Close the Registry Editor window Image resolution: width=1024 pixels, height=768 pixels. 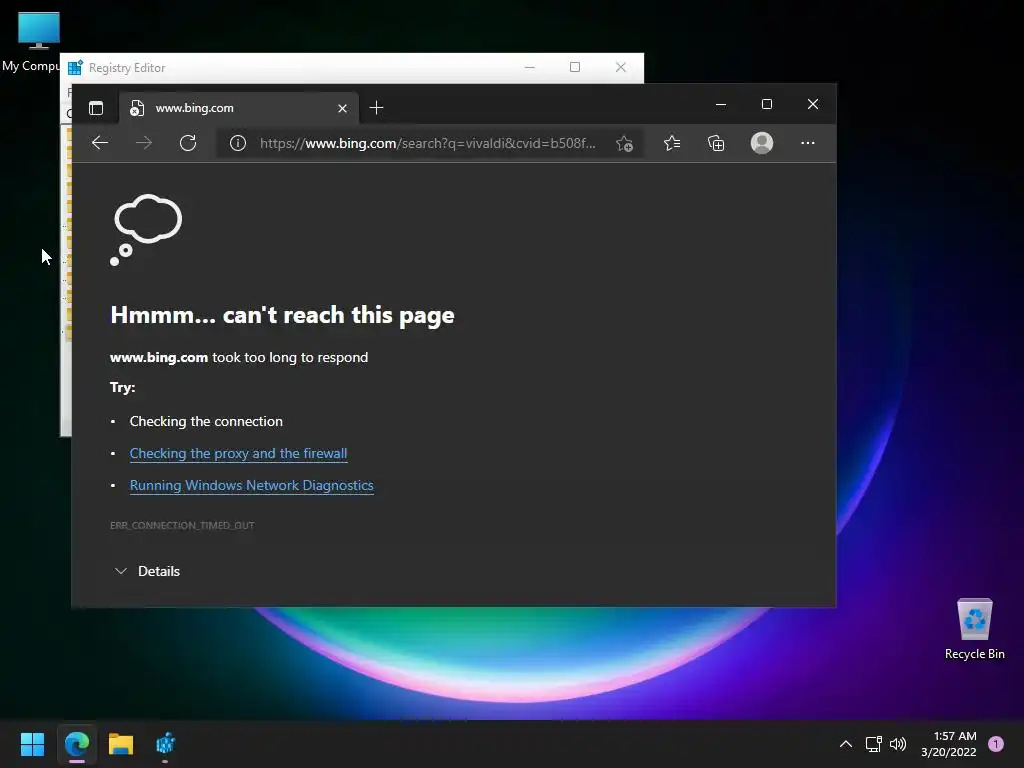(620, 67)
